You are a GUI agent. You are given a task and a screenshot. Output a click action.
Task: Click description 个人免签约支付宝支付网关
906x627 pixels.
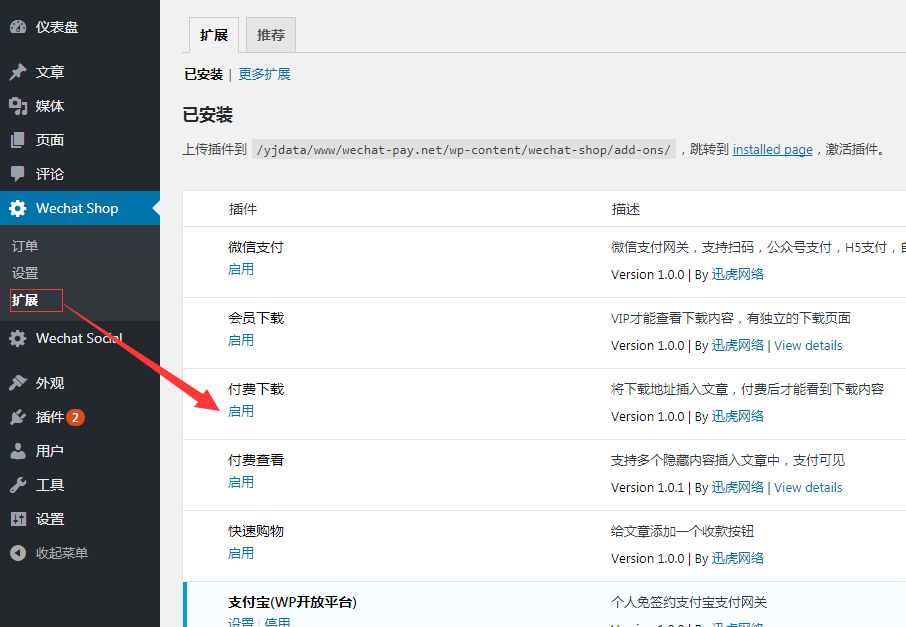(689, 603)
